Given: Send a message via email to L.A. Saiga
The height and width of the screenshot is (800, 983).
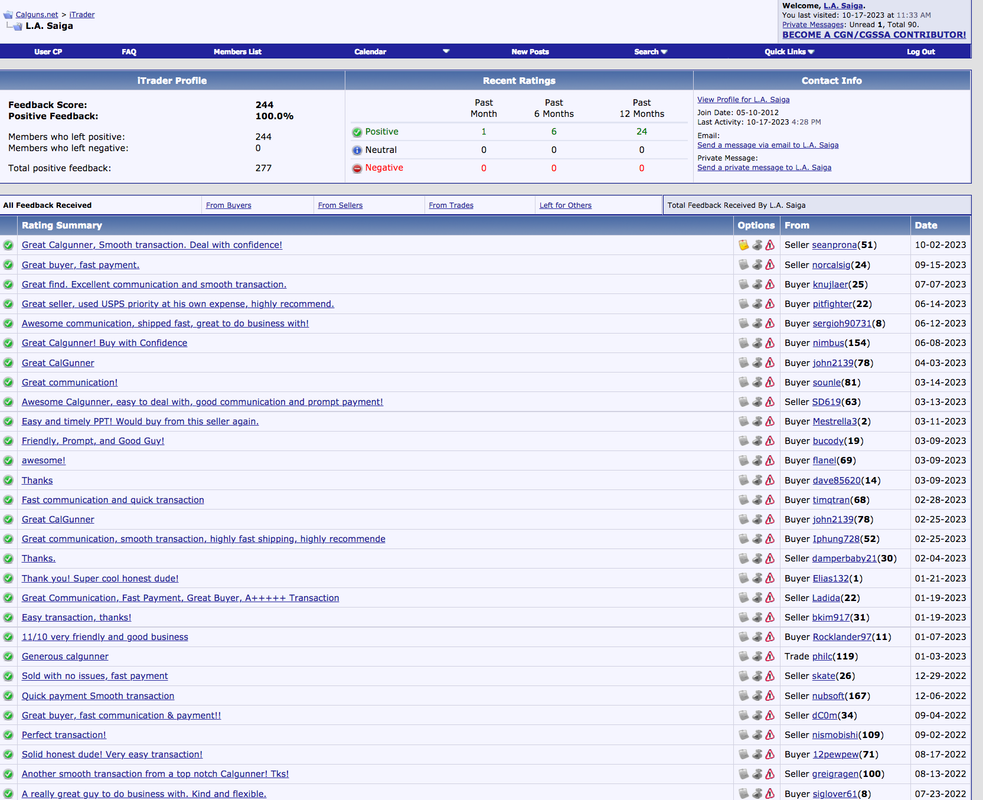Looking at the screenshot, I should coord(767,145).
